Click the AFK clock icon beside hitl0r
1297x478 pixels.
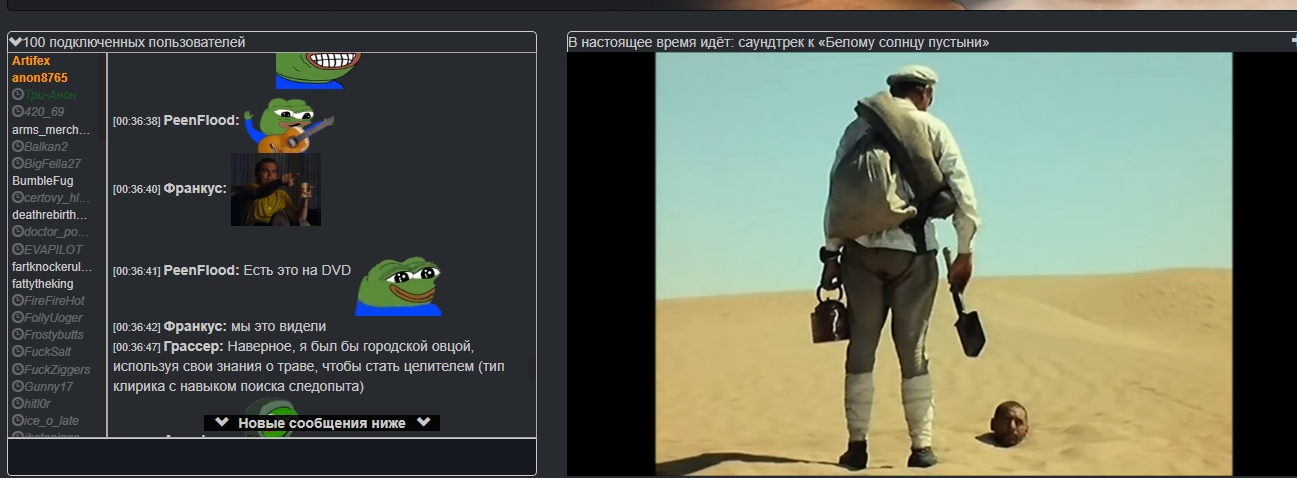coord(18,404)
